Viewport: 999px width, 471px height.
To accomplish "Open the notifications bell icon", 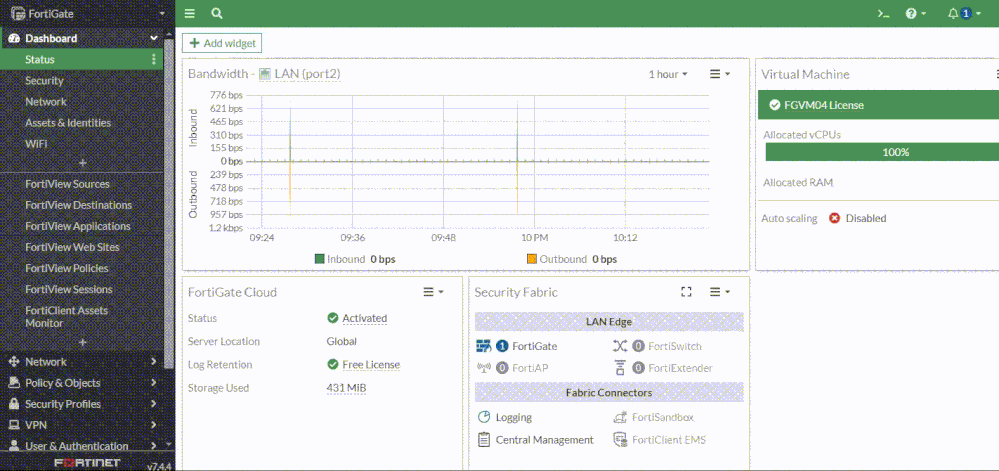I will click(953, 14).
